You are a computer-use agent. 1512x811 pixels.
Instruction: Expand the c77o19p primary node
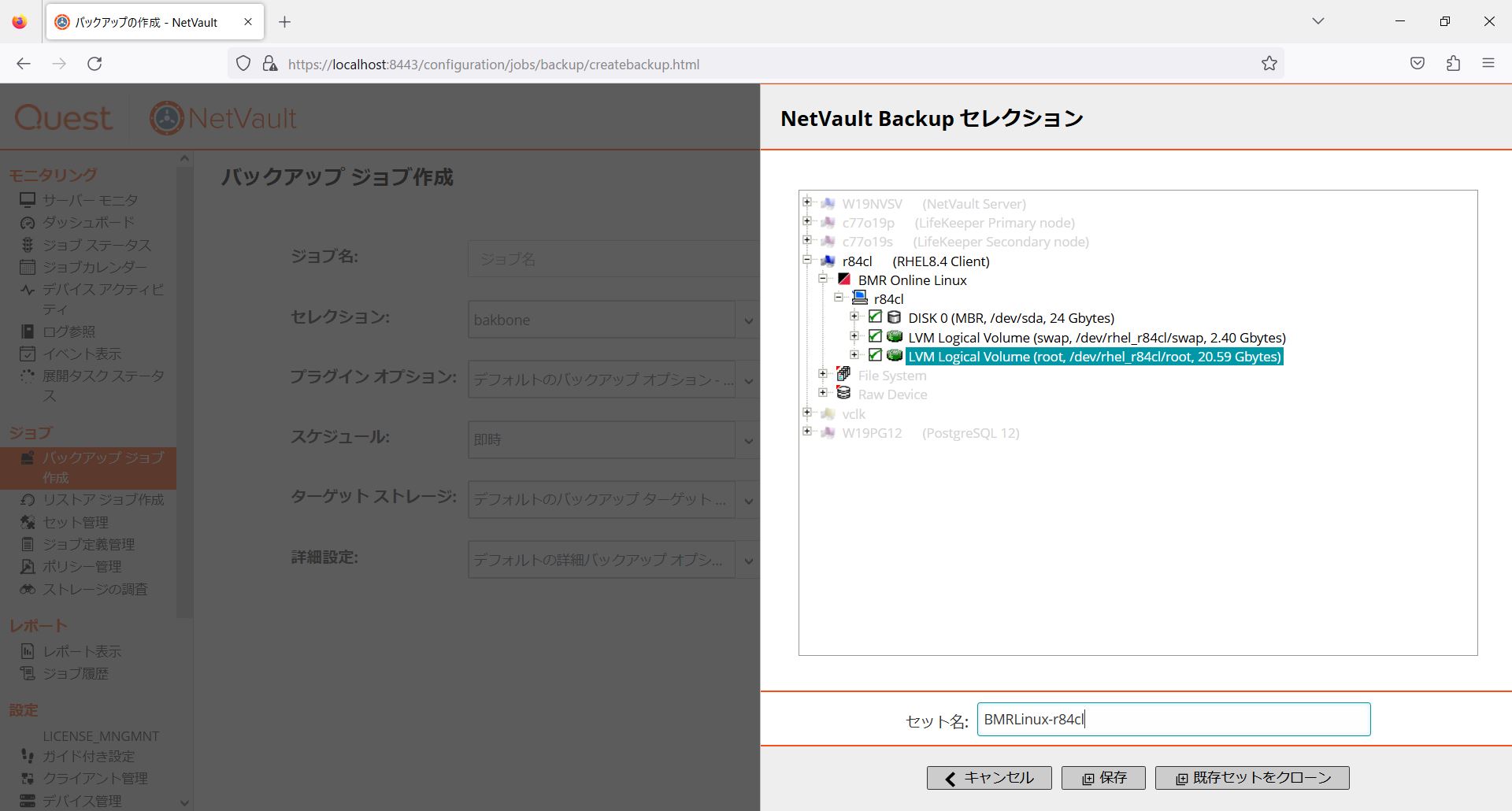tap(807, 221)
